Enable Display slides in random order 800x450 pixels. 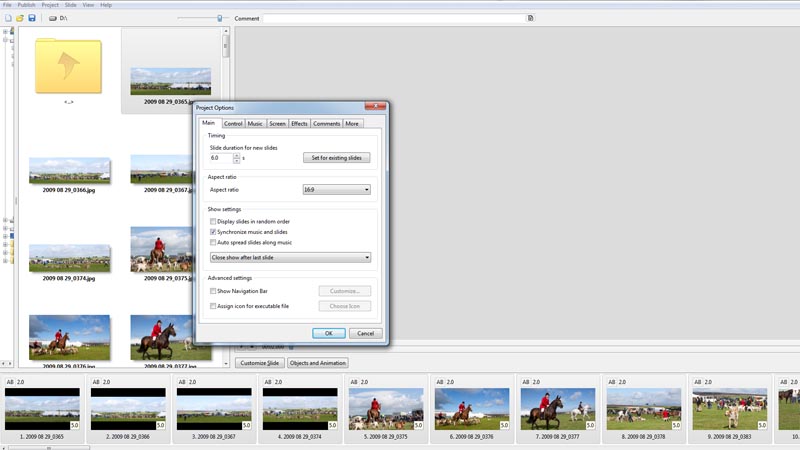coord(213,221)
